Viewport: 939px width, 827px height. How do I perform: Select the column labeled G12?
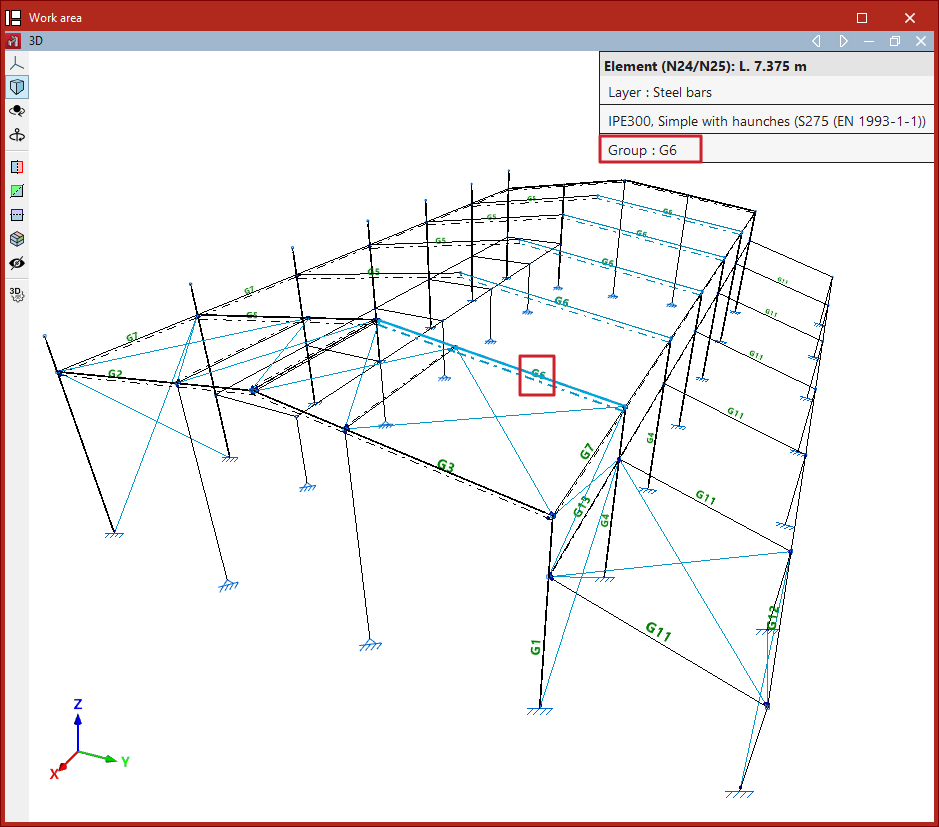[773, 617]
